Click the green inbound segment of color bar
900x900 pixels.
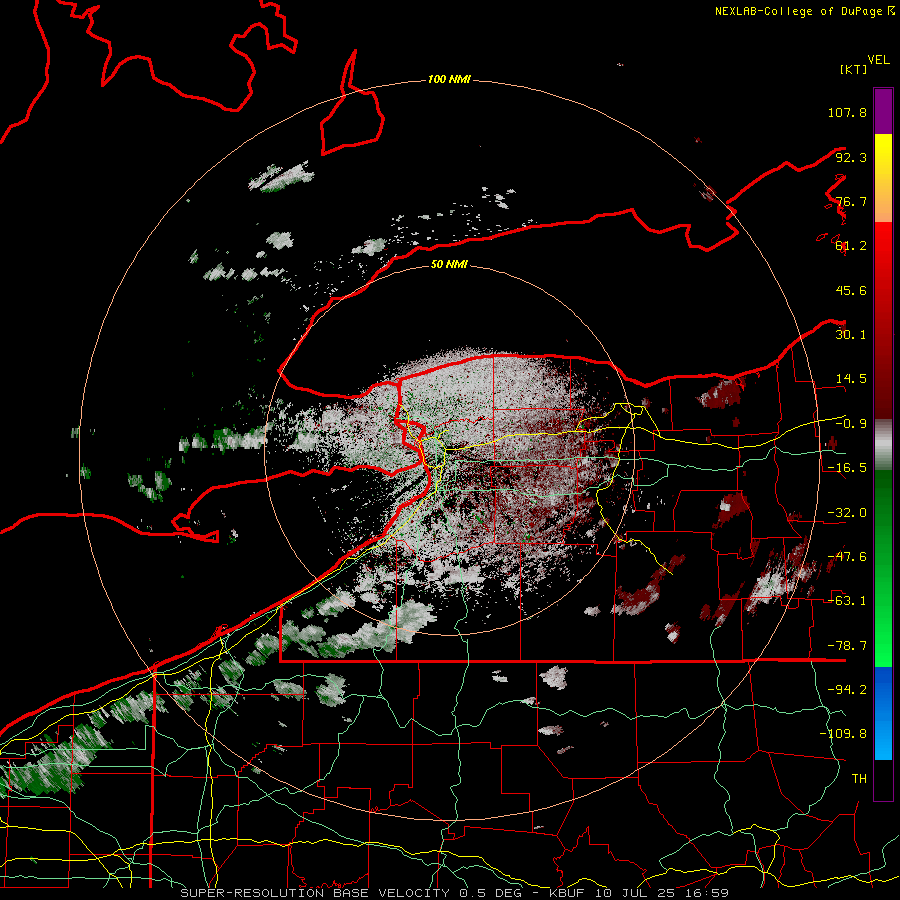(x=883, y=568)
